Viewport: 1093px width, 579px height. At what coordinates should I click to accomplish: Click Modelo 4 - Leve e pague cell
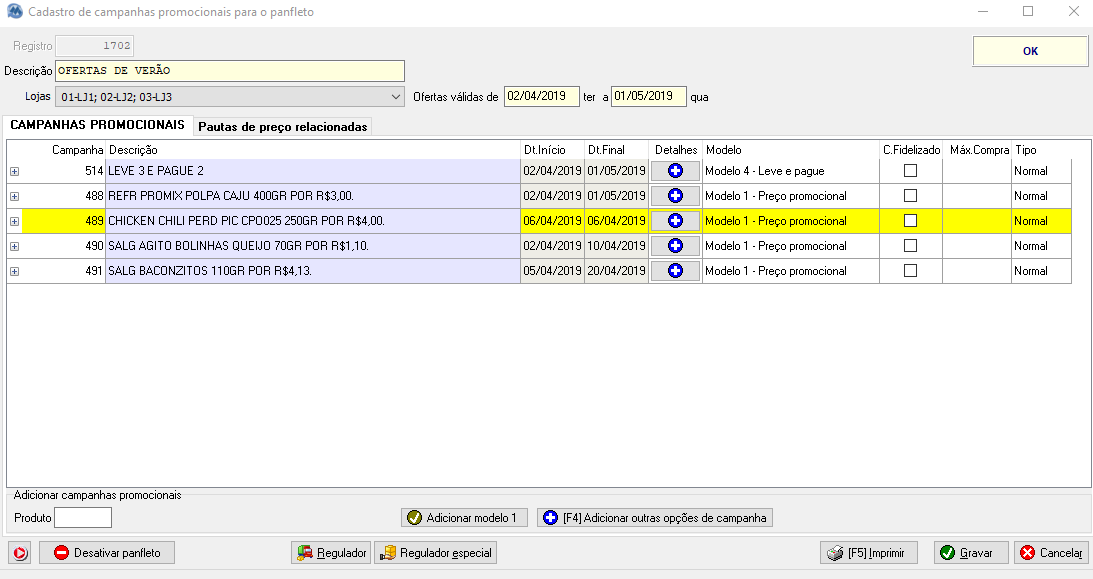point(790,171)
